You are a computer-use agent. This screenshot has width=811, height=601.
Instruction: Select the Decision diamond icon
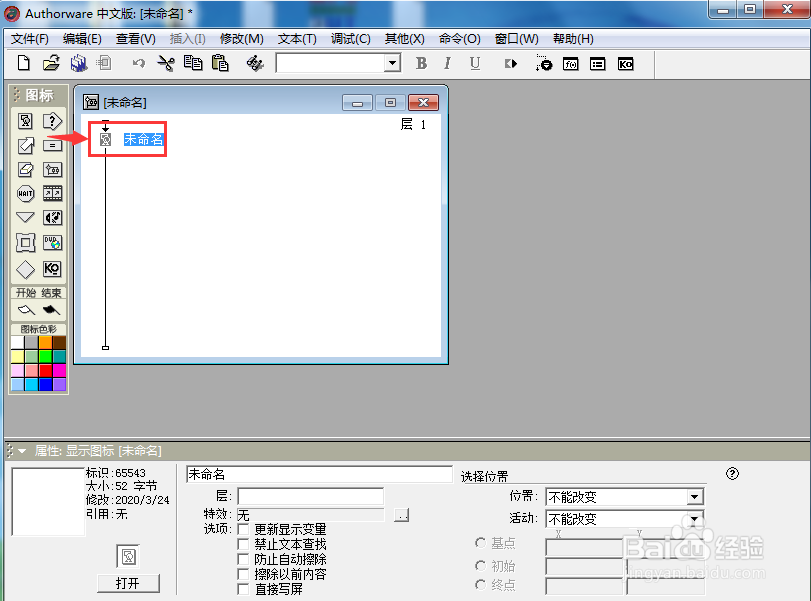tap(25, 269)
